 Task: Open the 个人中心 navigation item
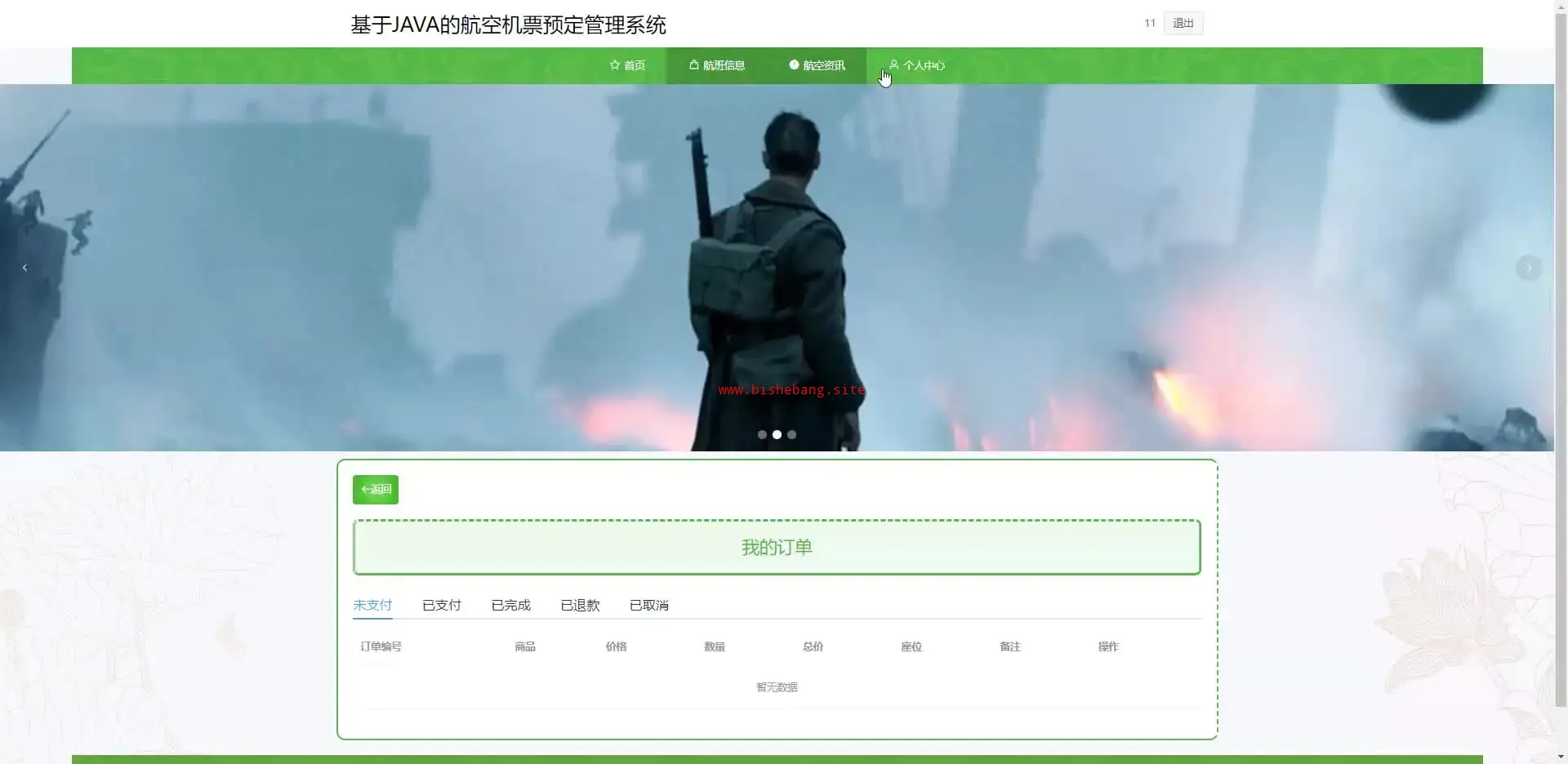click(916, 65)
